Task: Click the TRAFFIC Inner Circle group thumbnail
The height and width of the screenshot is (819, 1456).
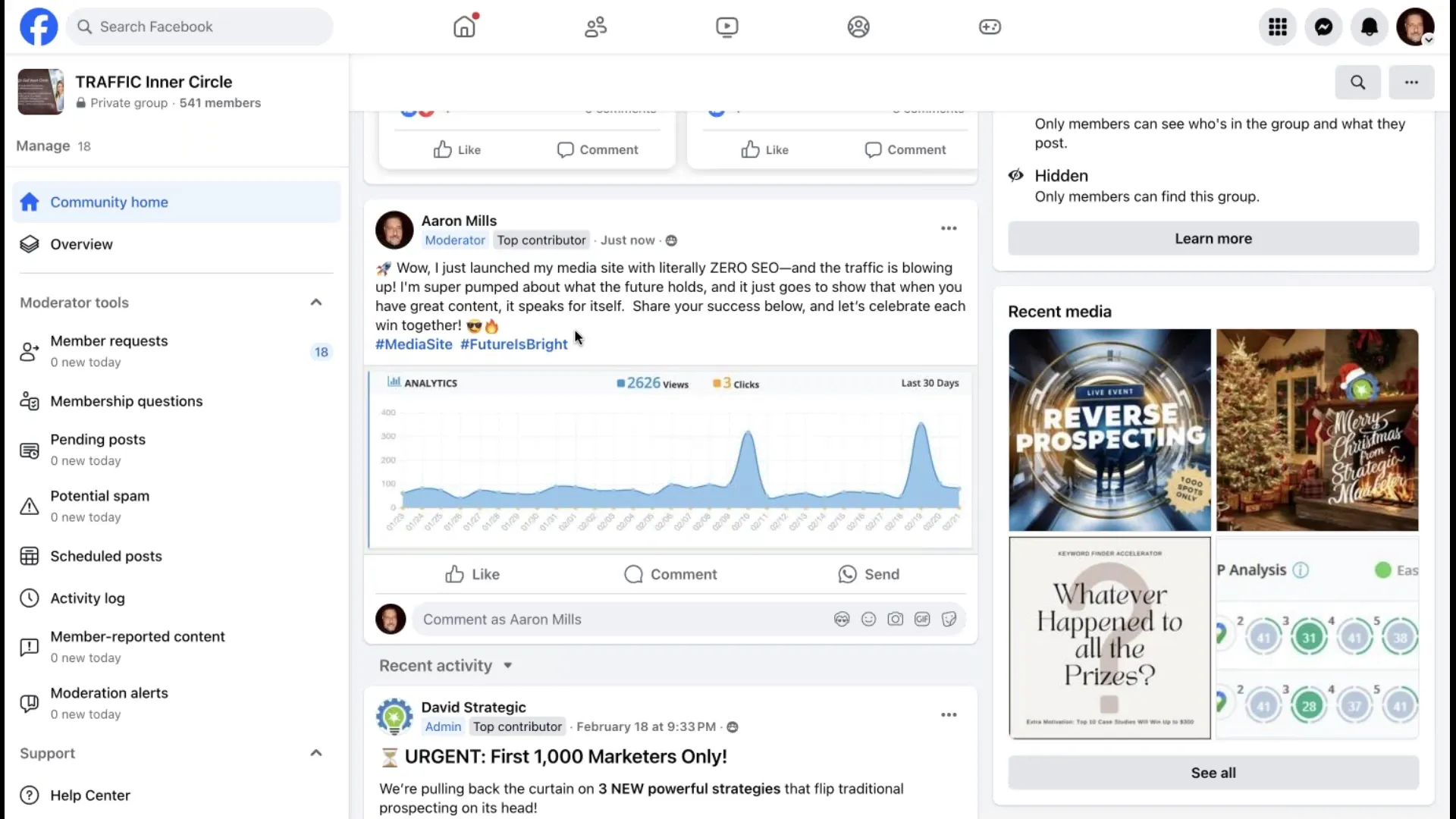Action: tap(40, 92)
